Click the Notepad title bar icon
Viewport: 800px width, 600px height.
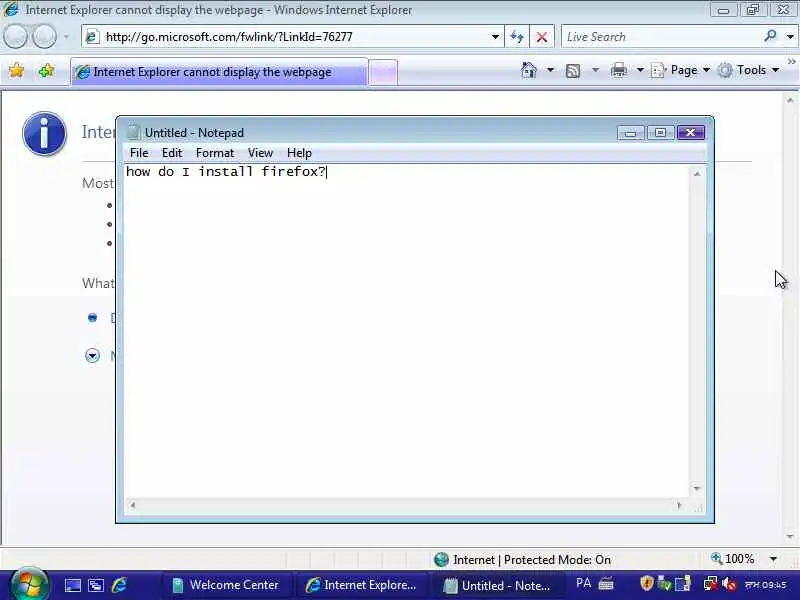[x=133, y=132]
